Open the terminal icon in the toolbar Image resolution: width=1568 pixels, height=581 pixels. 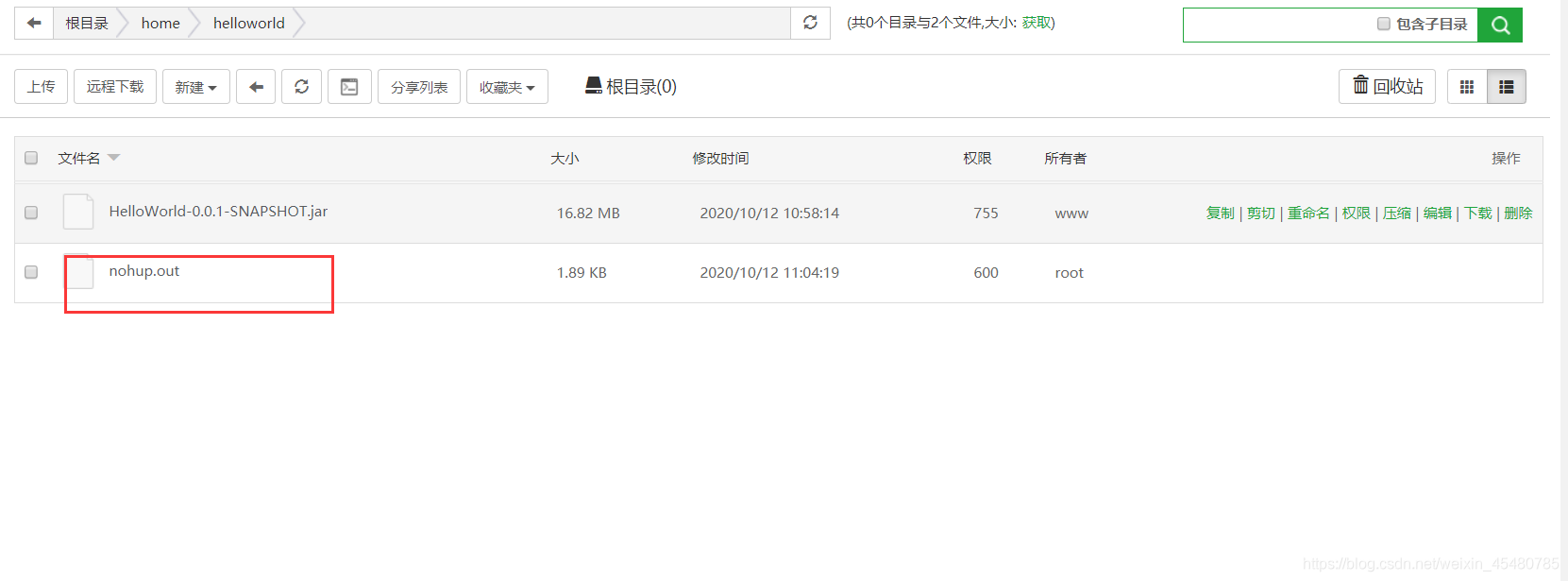(x=349, y=87)
